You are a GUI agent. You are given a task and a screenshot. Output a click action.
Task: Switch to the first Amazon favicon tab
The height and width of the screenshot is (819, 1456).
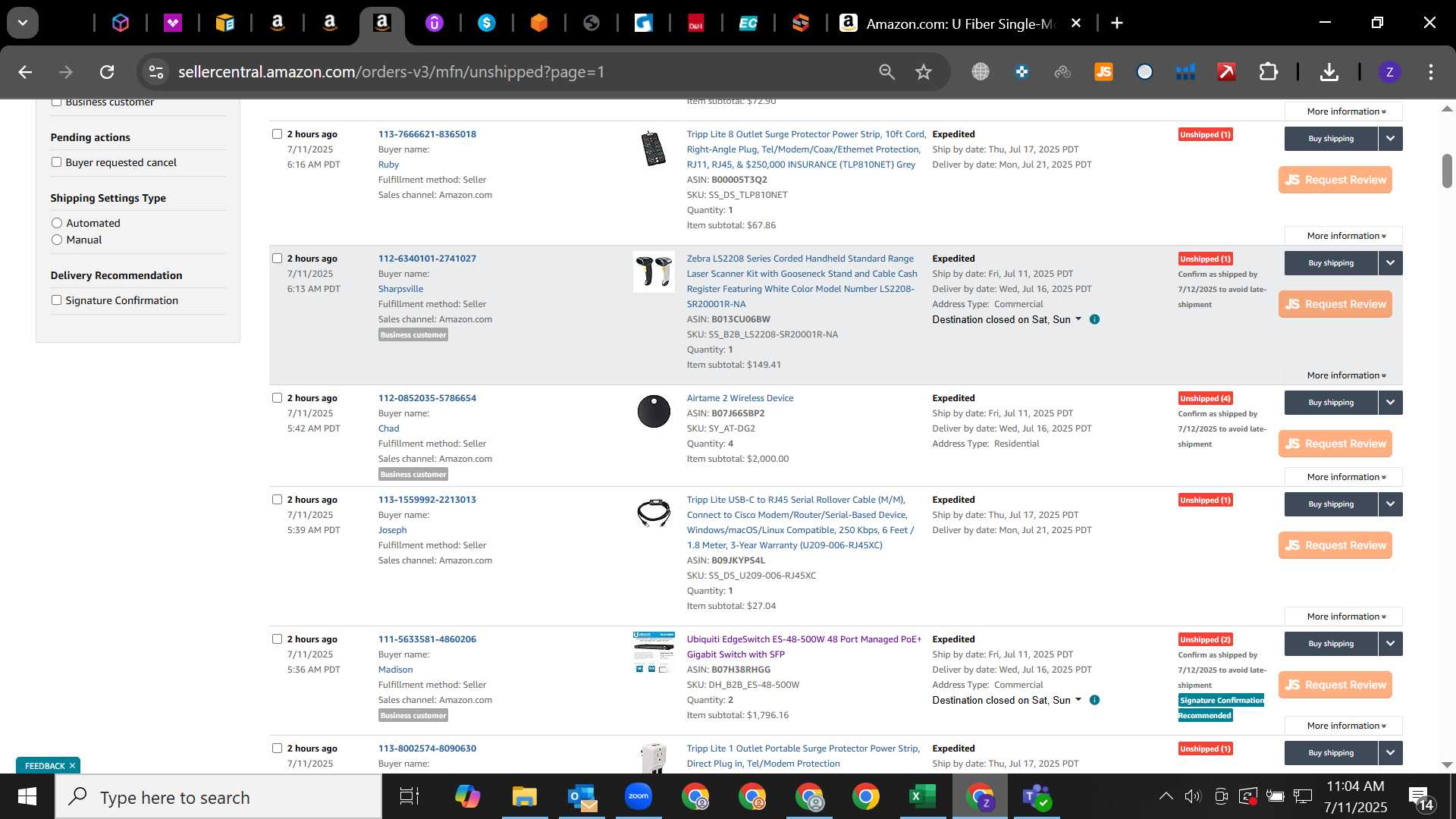point(278,24)
